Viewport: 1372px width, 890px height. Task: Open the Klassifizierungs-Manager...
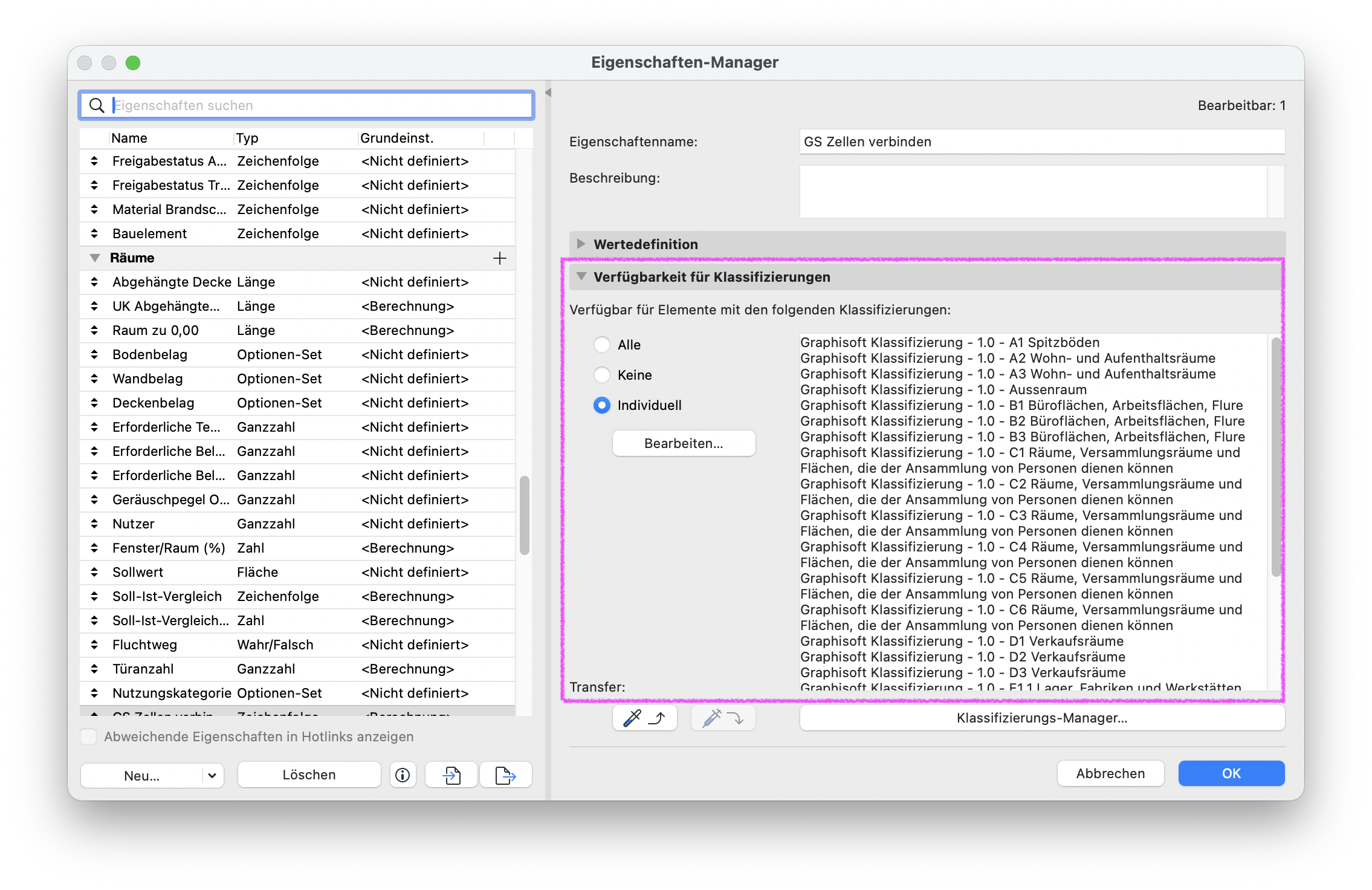(x=1042, y=718)
